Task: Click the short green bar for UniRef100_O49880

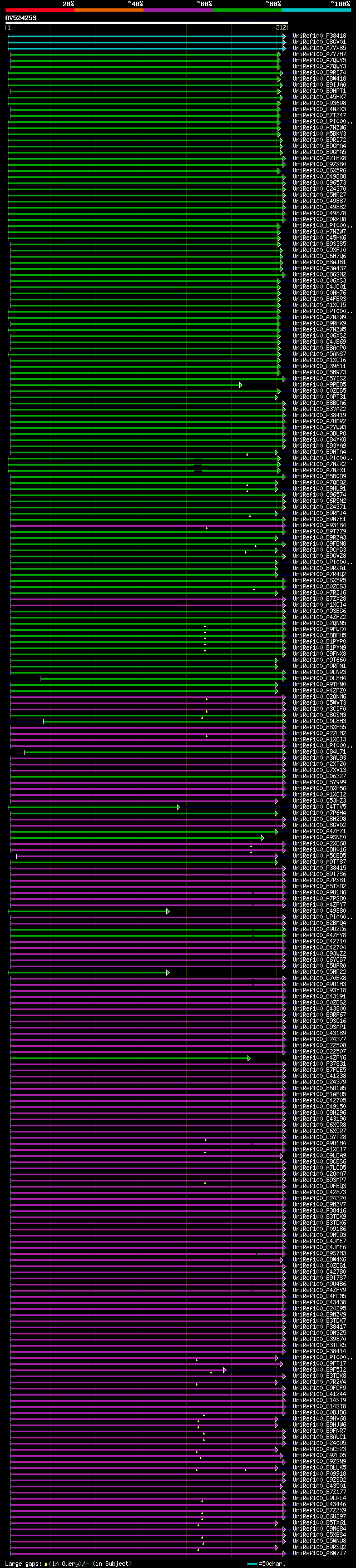Action: pos(88,912)
